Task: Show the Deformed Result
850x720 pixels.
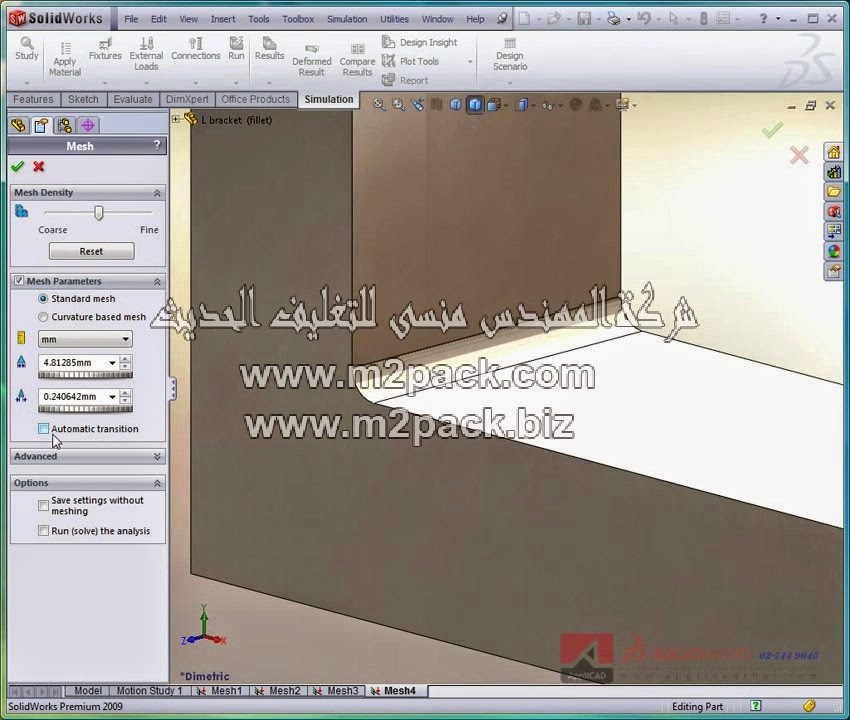Action: pos(311,59)
